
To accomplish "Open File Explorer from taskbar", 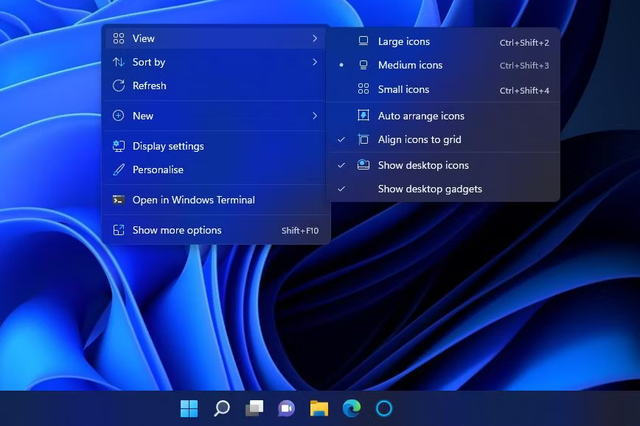I will tap(319, 408).
